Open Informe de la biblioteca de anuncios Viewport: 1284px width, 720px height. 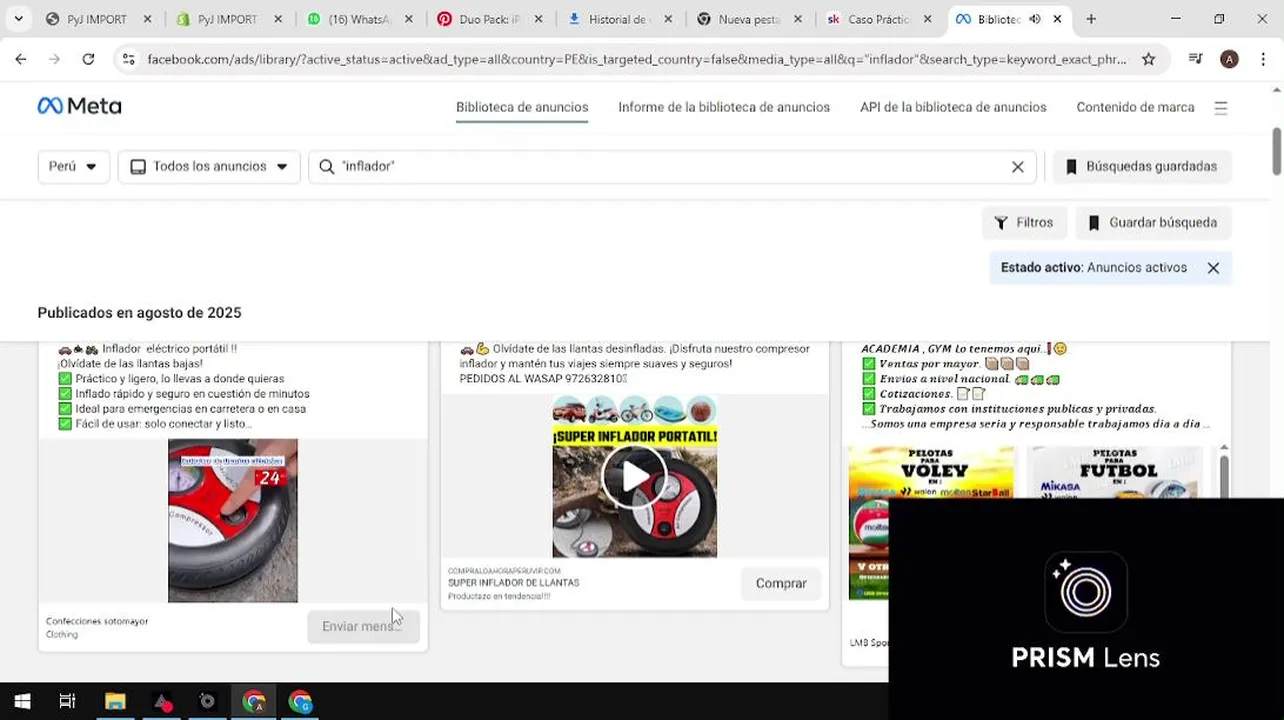tap(724, 107)
